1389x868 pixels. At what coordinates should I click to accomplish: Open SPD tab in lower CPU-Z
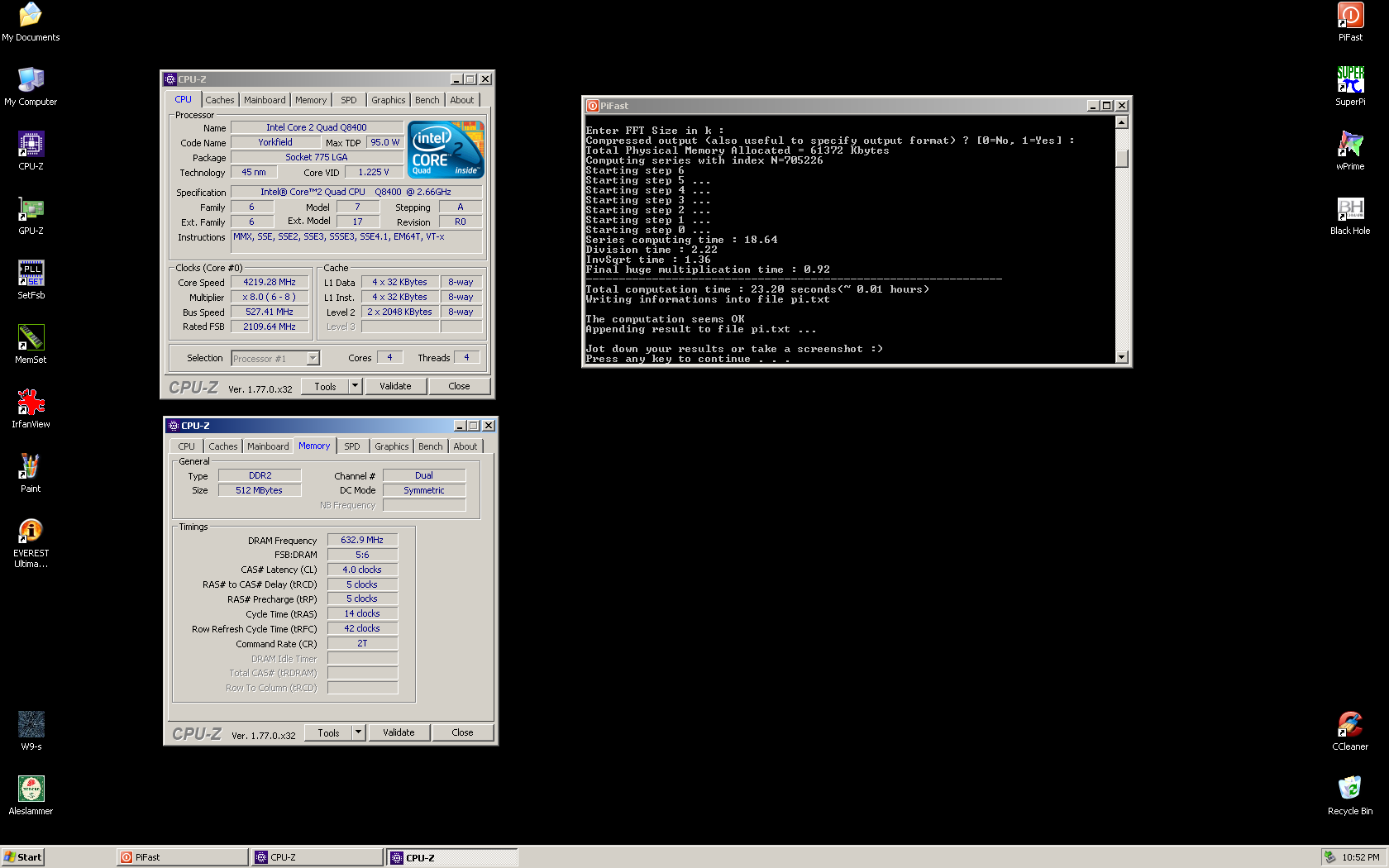(x=352, y=446)
